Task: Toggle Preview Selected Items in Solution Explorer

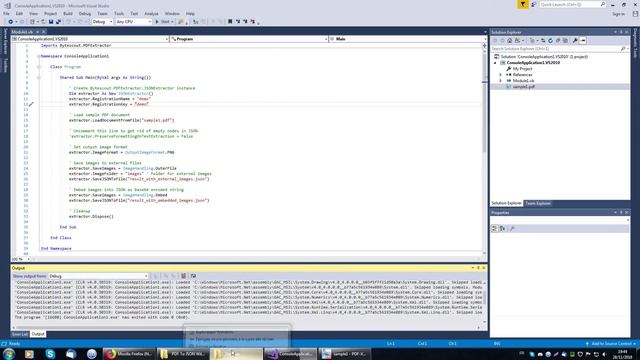Action: coord(583,40)
